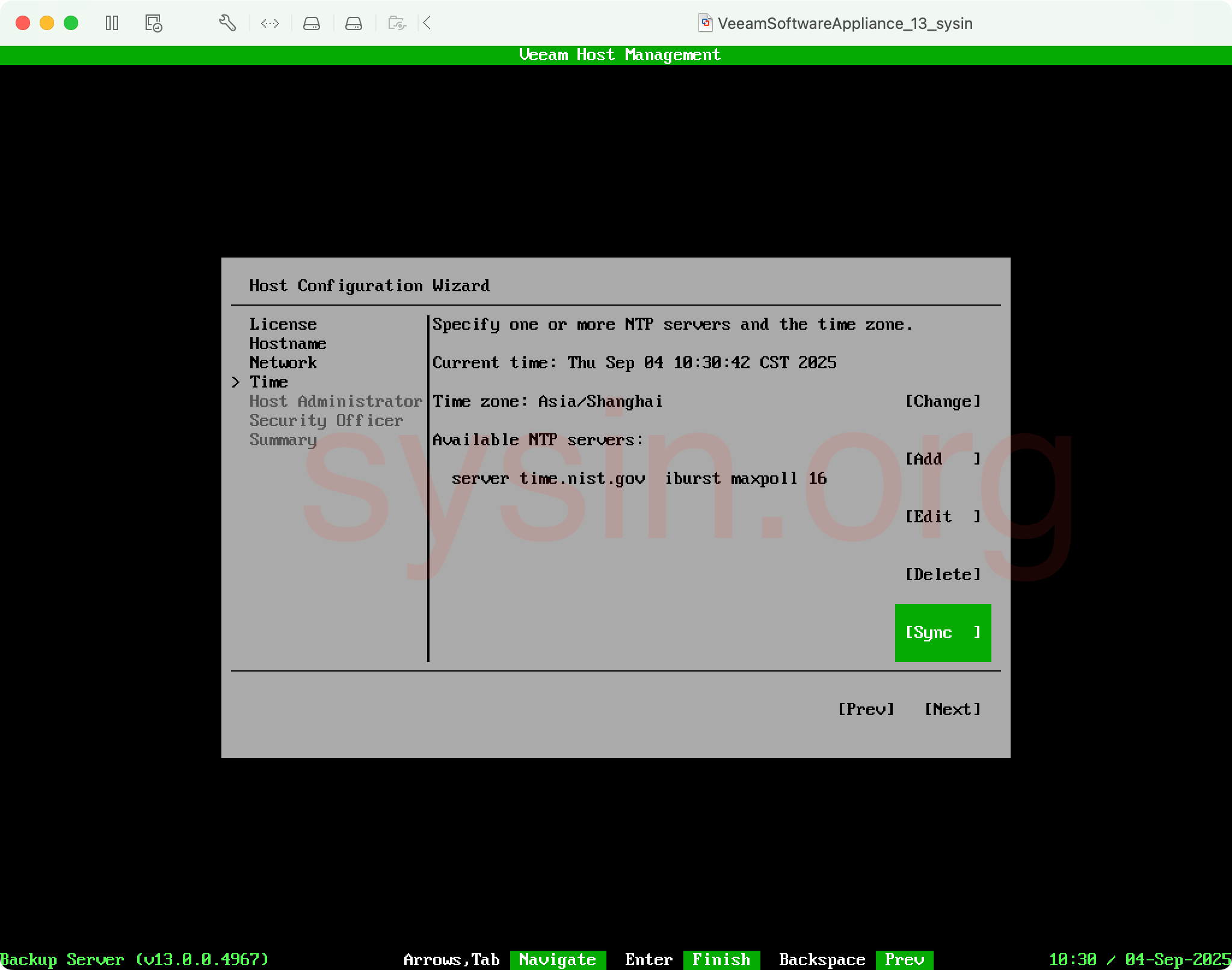
Task: Add a new NTP server
Action: 943,459
